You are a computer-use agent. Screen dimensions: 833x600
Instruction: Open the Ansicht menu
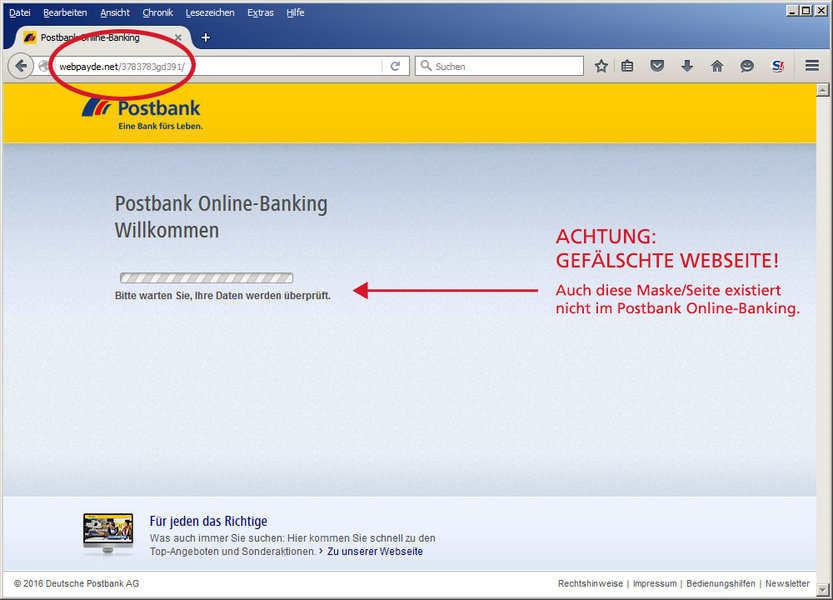click(115, 12)
